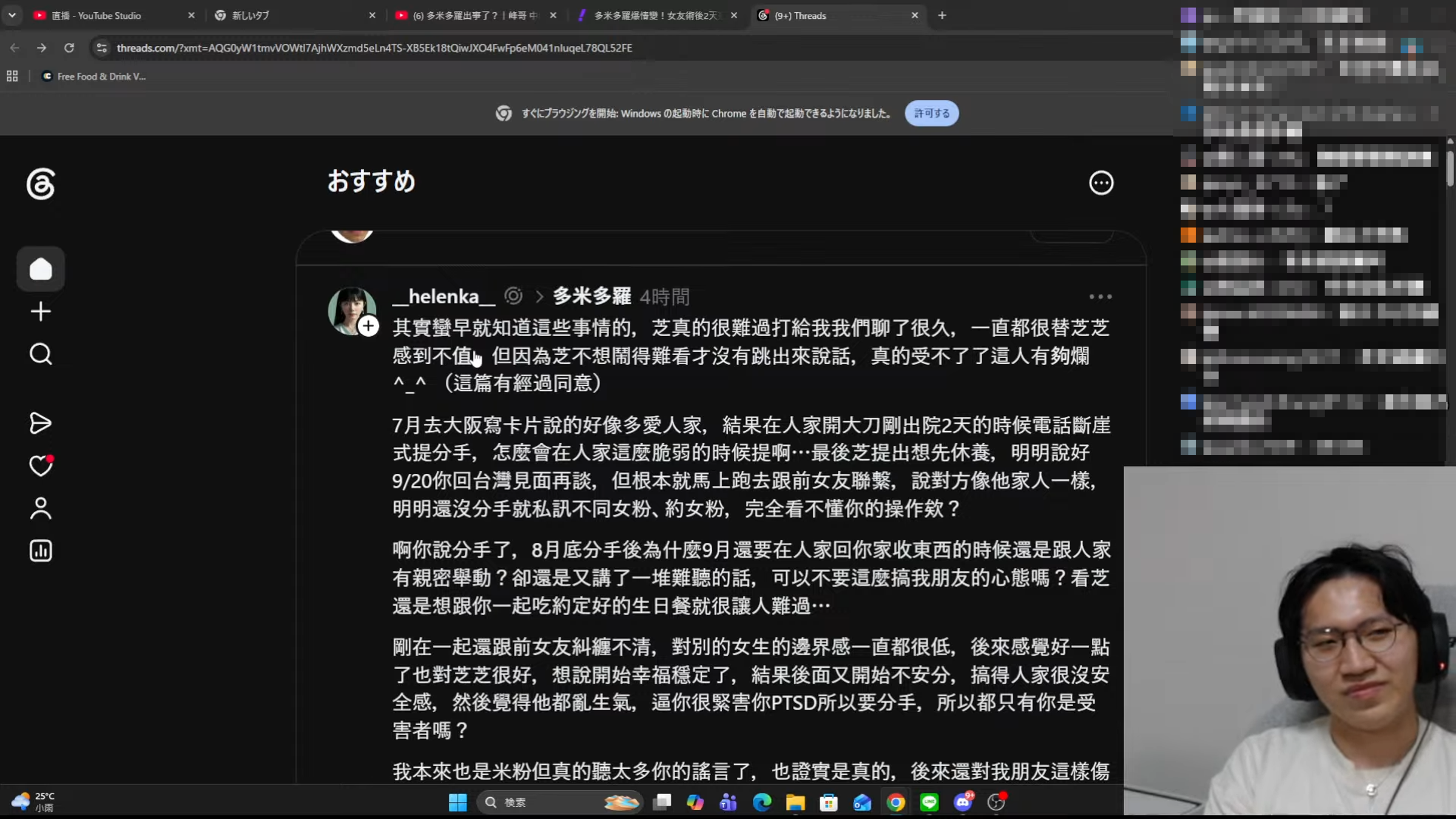
Task: Open Microsoft Edge in the taskbar
Action: click(x=761, y=802)
